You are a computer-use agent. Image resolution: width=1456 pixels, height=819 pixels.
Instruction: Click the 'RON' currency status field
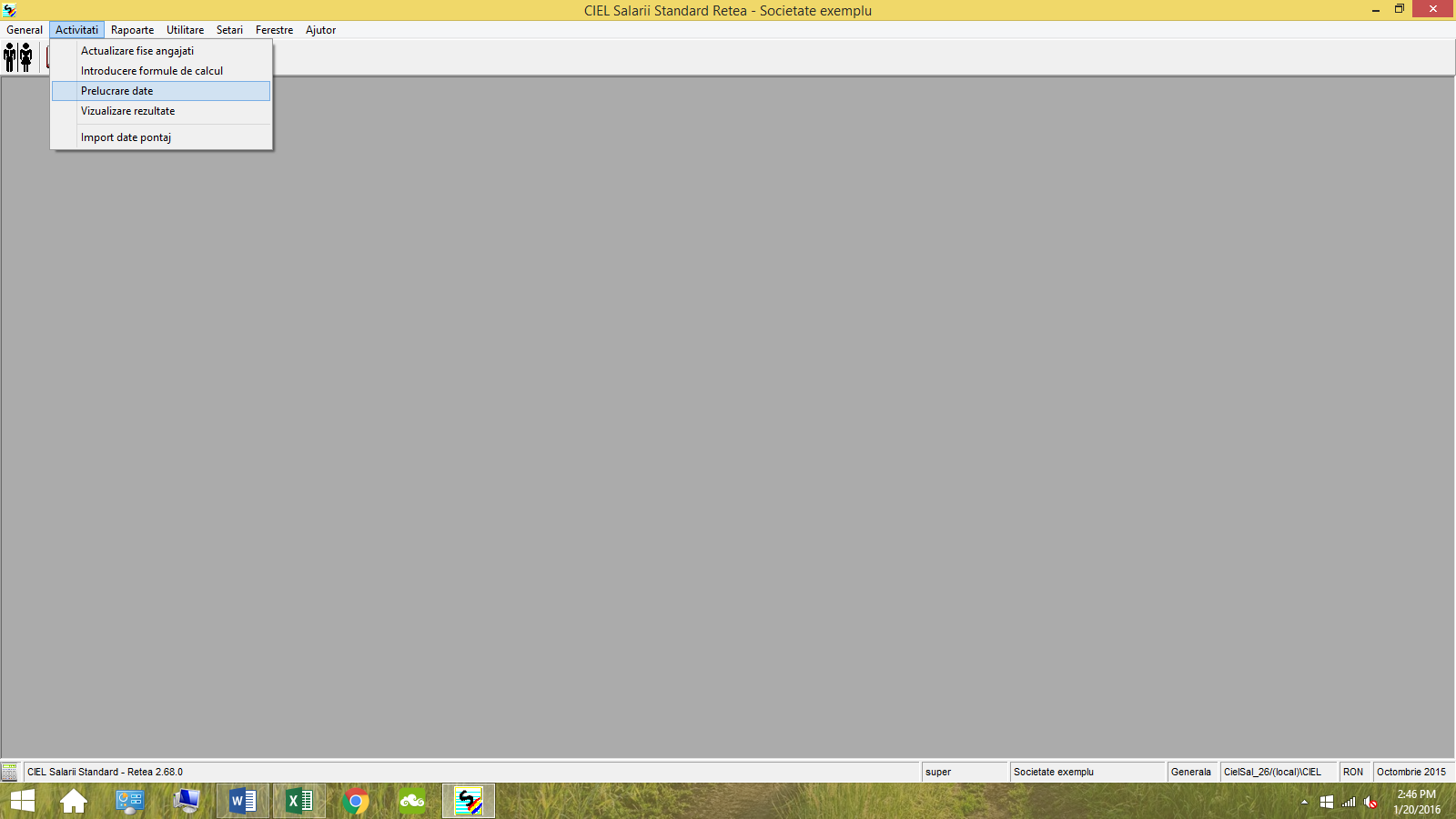(x=1354, y=772)
